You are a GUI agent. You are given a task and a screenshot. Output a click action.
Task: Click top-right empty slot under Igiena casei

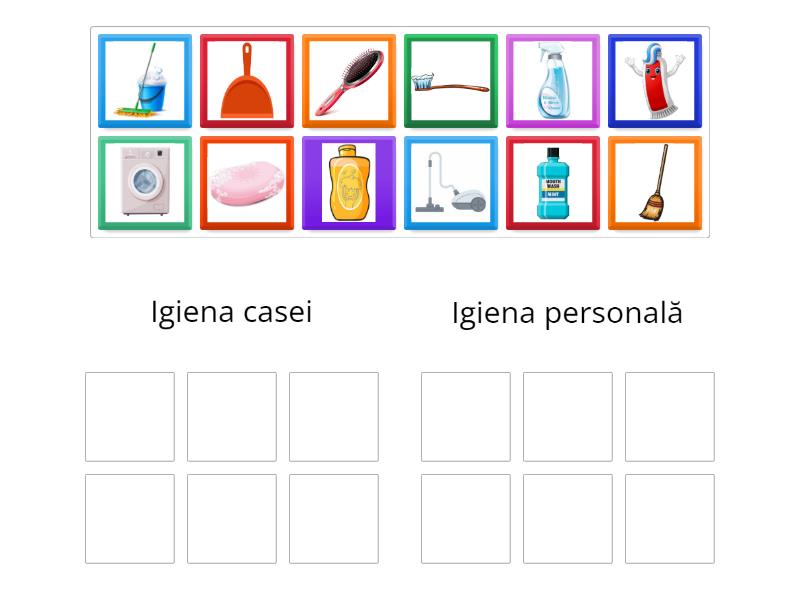334,417
